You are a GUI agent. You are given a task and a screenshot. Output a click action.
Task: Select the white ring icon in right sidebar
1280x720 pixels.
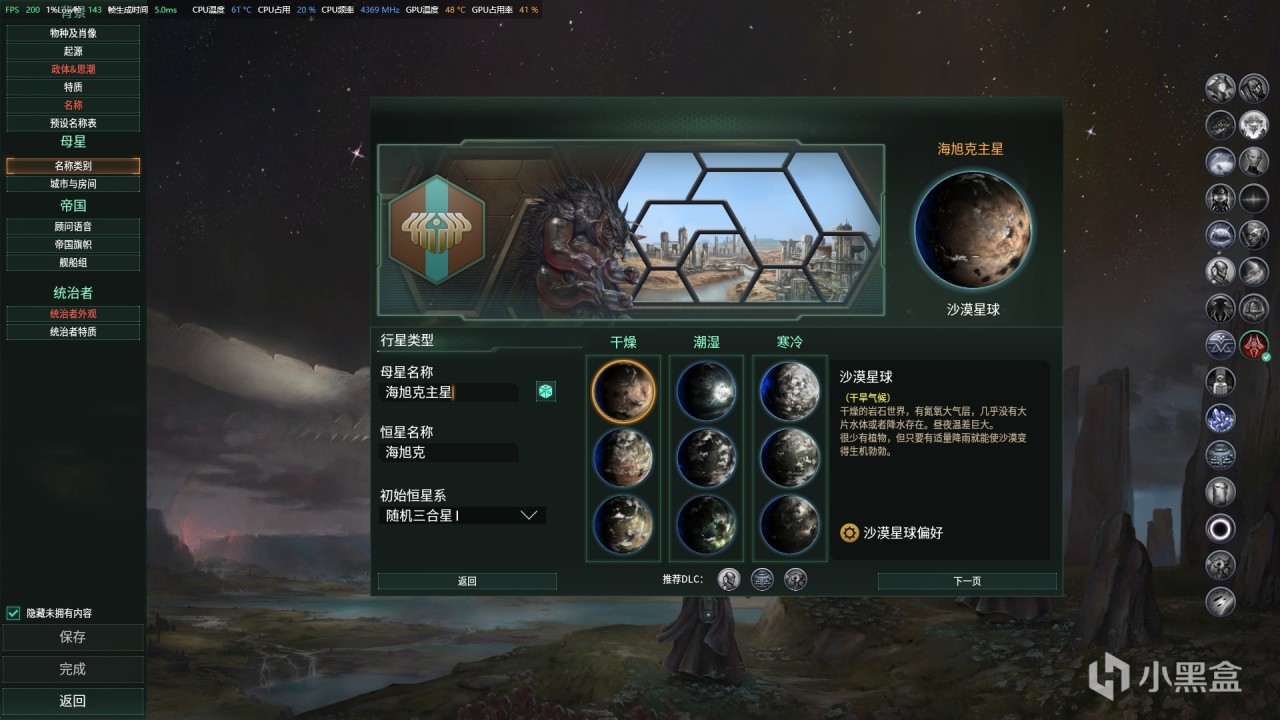tap(1220, 528)
